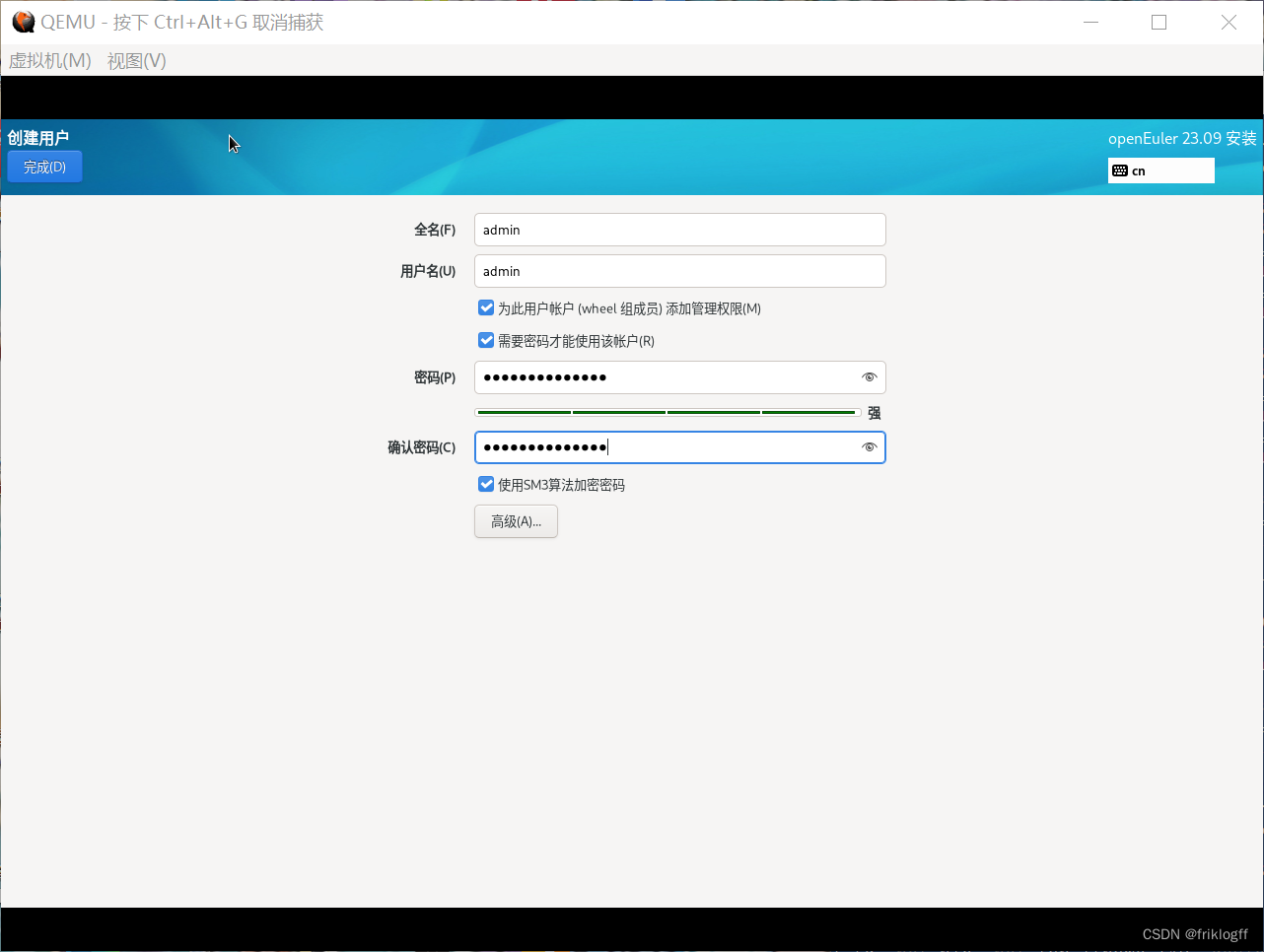
Task: Open the 视图(V) menu
Action: point(137,61)
